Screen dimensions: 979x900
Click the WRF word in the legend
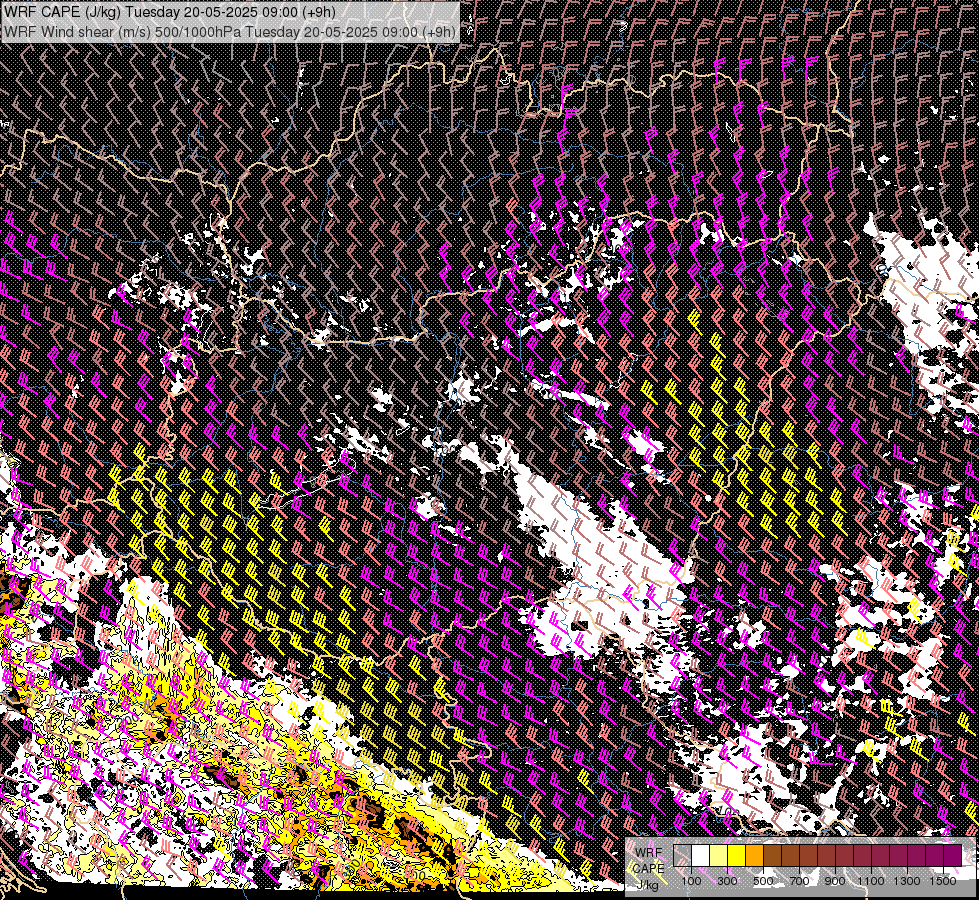click(649, 853)
